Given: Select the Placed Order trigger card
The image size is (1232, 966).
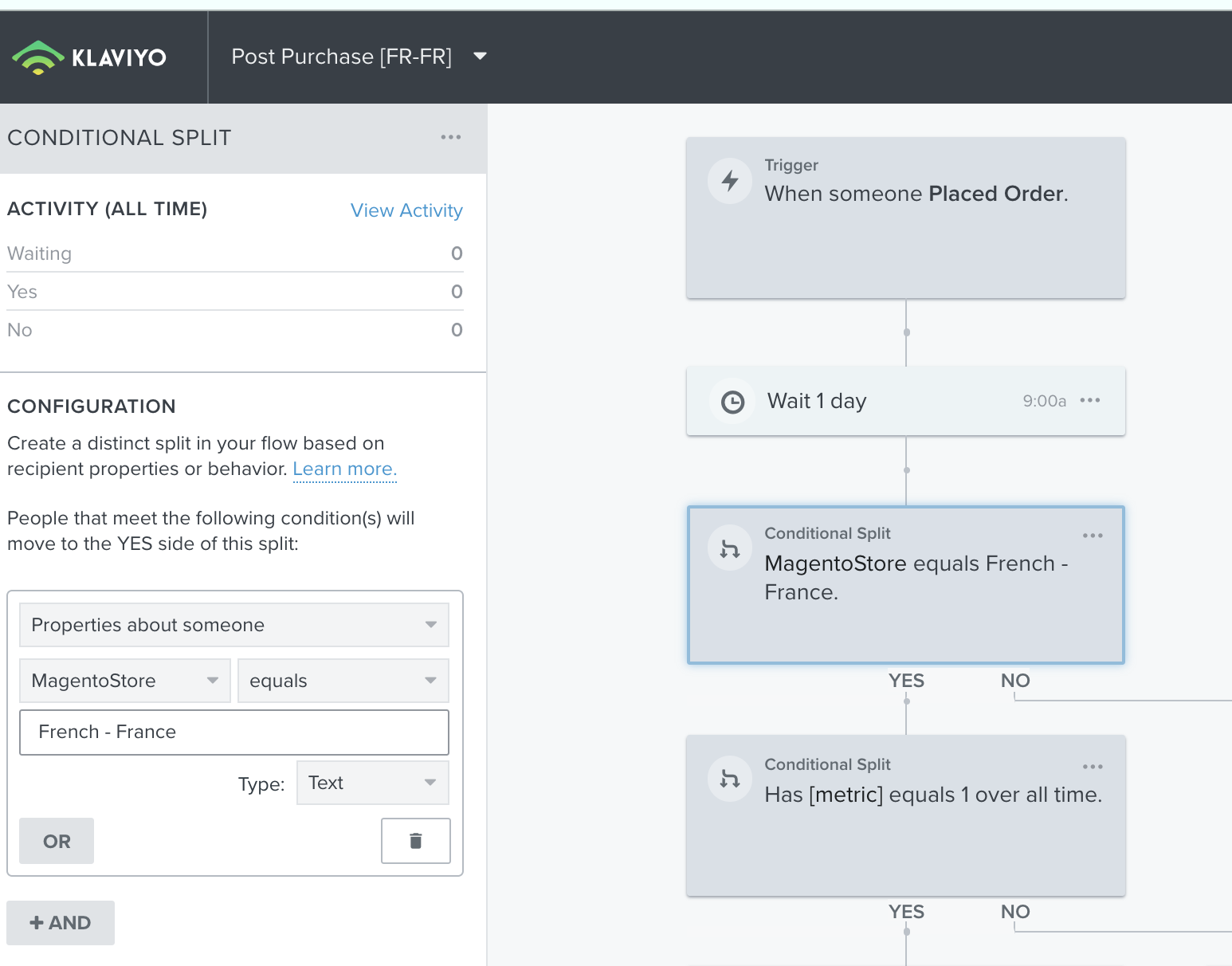Looking at the screenshot, I should [906, 218].
